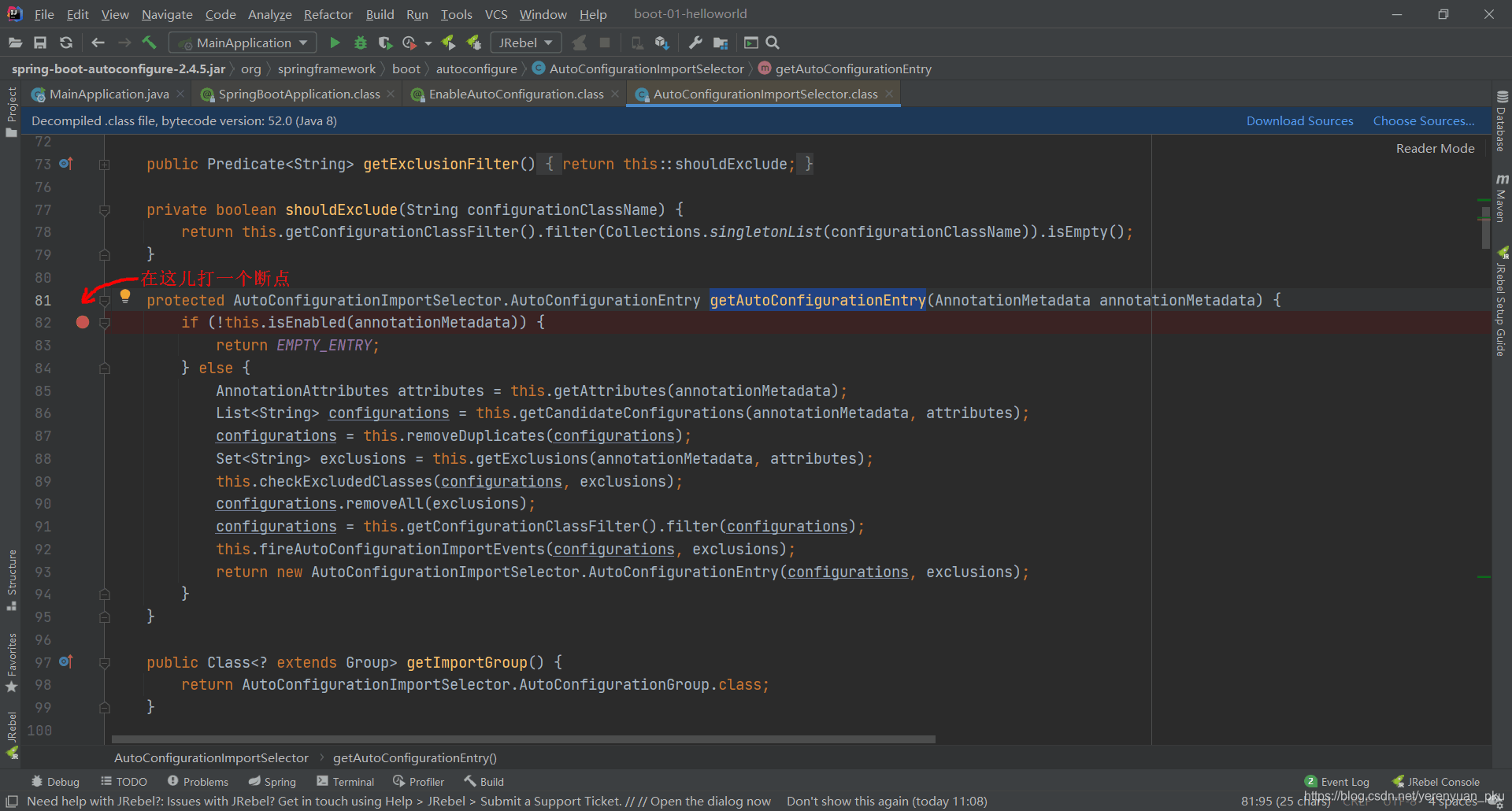Open the TODO tool window
Screen dimensions: 1512x811
[x=124, y=781]
